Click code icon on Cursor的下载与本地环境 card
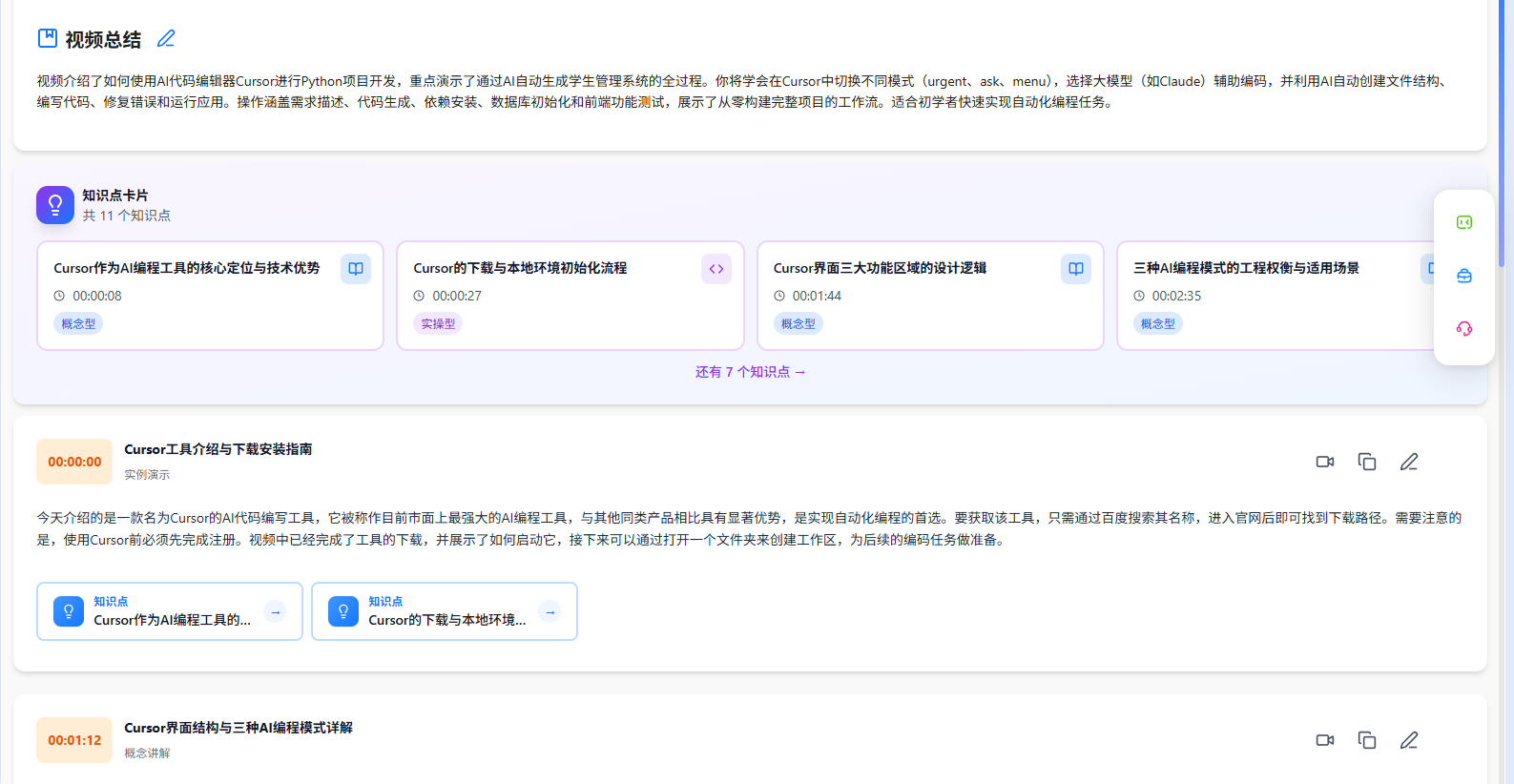1514x784 pixels. [x=716, y=269]
